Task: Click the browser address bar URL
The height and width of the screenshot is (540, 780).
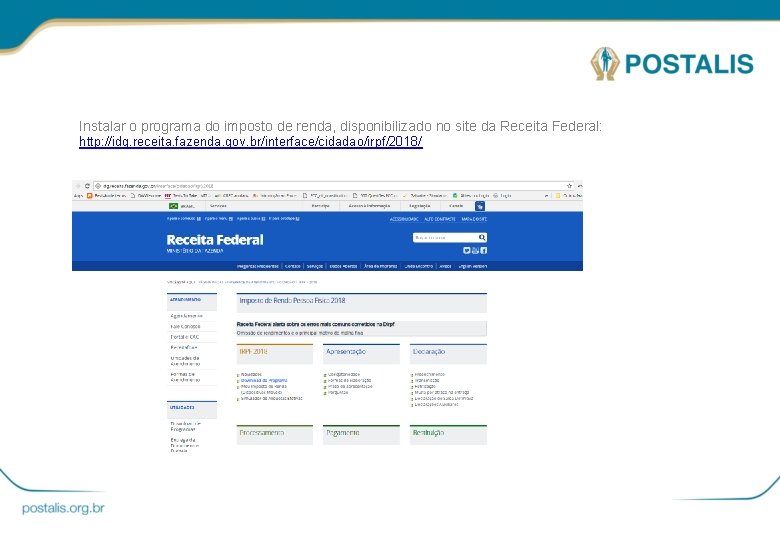Action: (x=158, y=186)
